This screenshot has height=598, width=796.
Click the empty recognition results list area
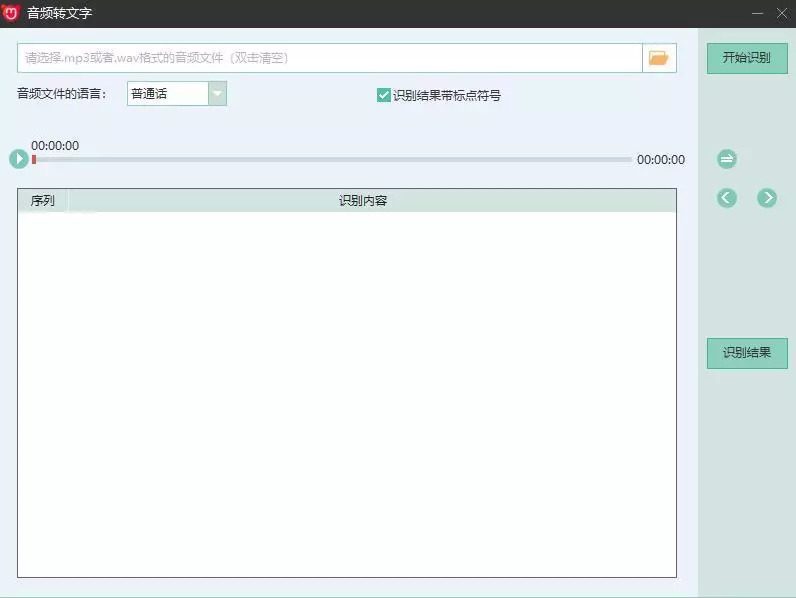point(347,394)
